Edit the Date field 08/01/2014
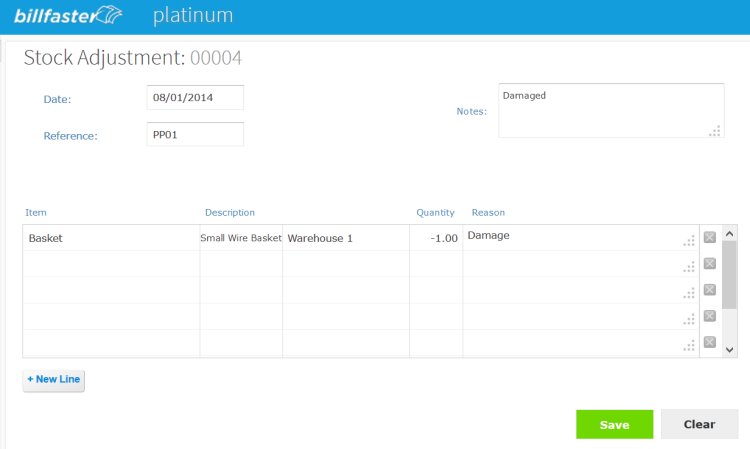This screenshot has height=449, width=750. (x=195, y=98)
